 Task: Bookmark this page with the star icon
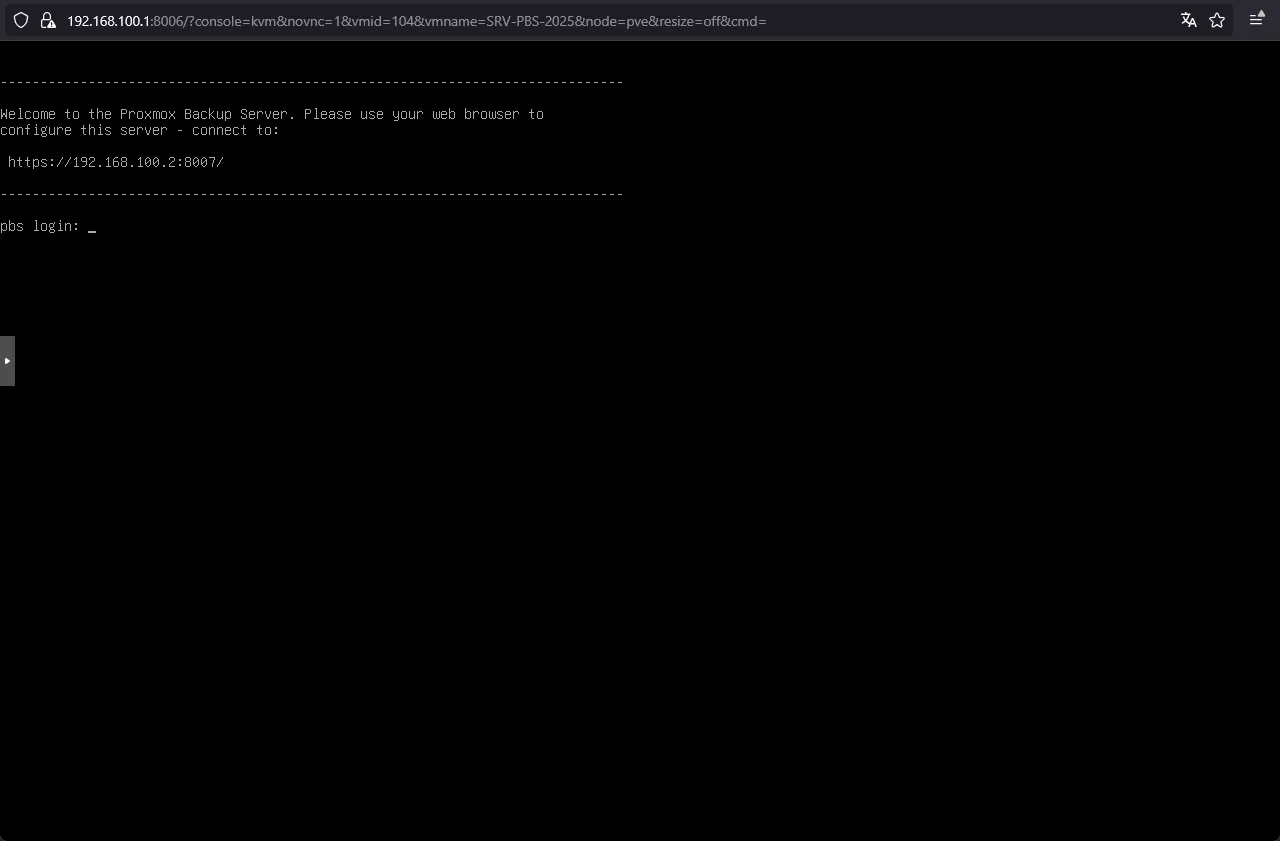[1217, 20]
